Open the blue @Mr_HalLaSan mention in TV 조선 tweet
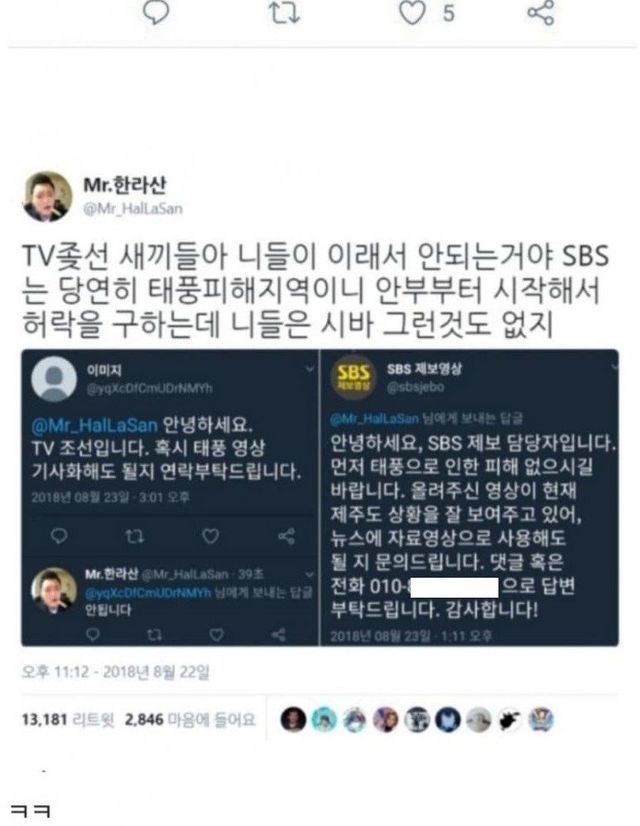640x826 pixels. 95,425
